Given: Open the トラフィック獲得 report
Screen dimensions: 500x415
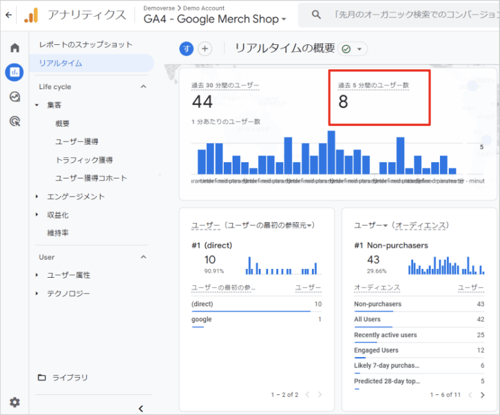Looking at the screenshot, I should click(x=84, y=160).
